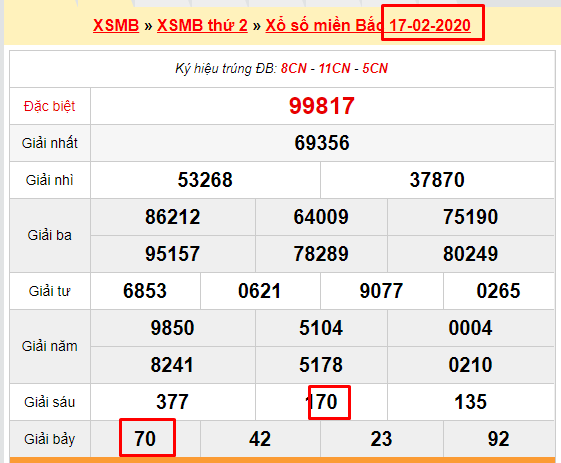Screen dimensions: 561x463
Task: Select the special prize number 99817
Action: [x=322, y=106]
